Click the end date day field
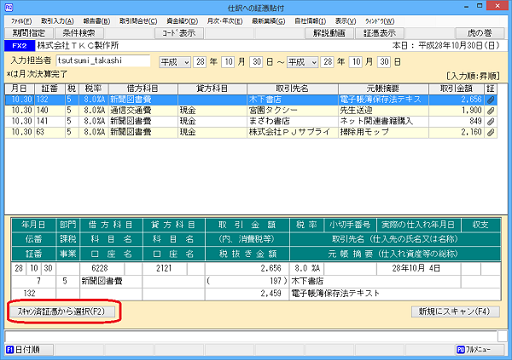This screenshot has width=512, height=360. (x=384, y=62)
